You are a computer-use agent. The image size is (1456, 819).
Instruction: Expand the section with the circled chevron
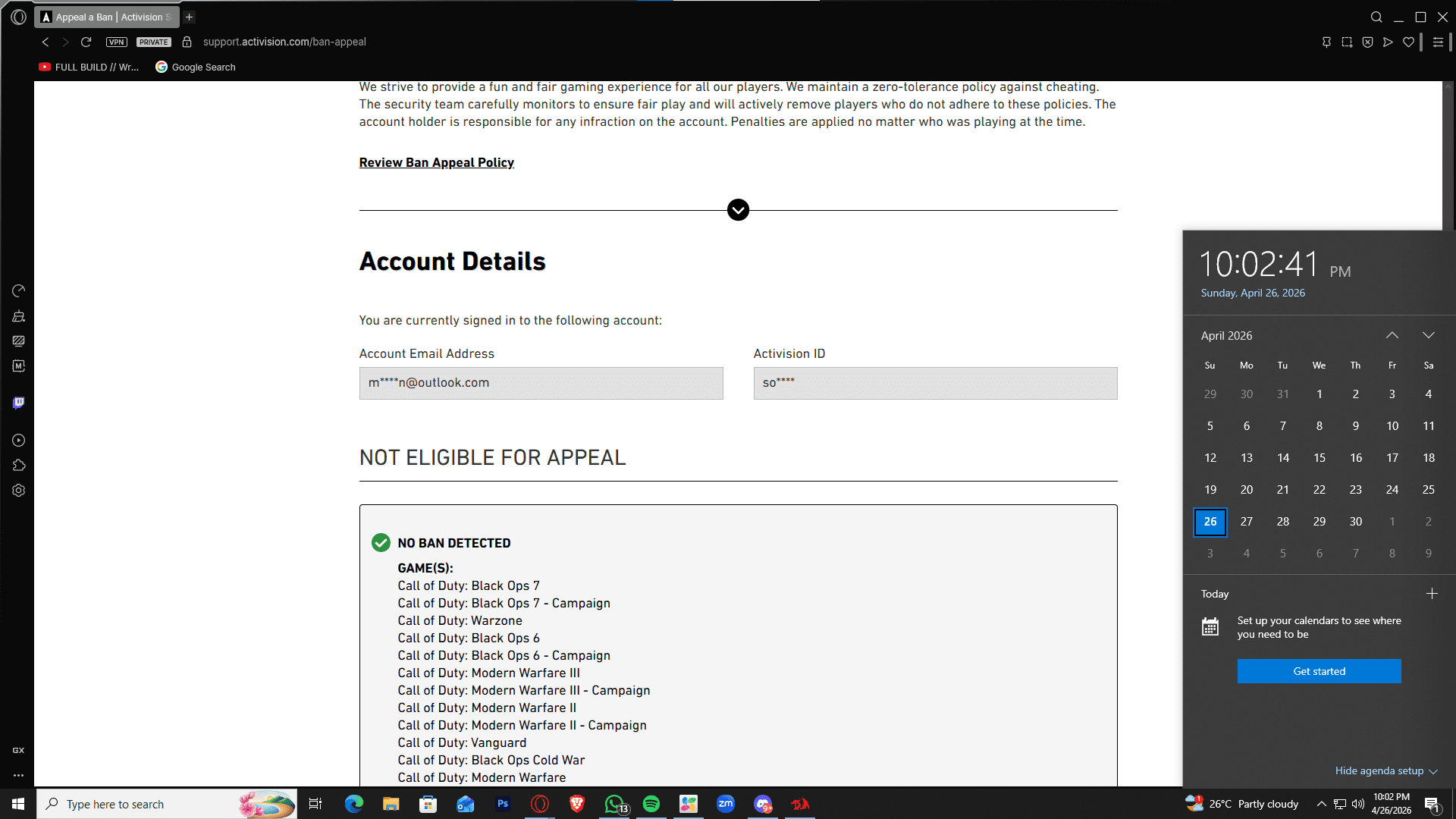point(738,210)
